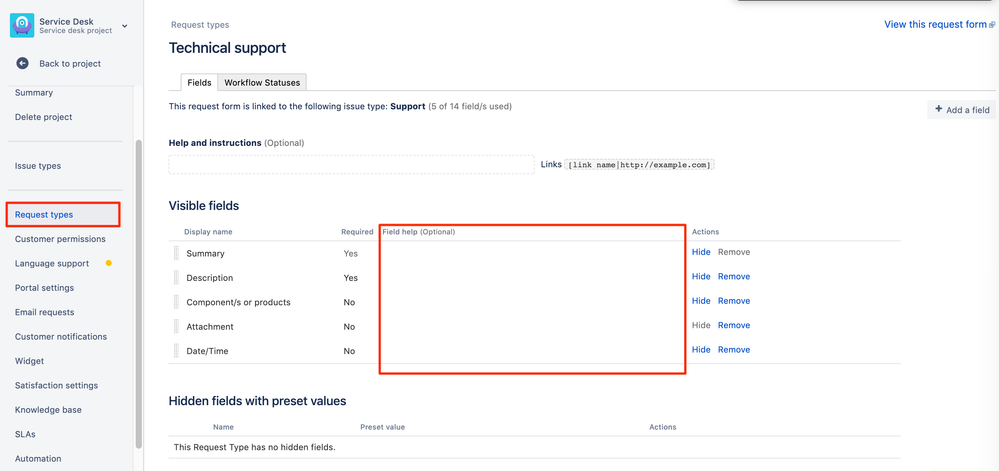
Task: Click Required Yes value for Description
Action: click(350, 278)
